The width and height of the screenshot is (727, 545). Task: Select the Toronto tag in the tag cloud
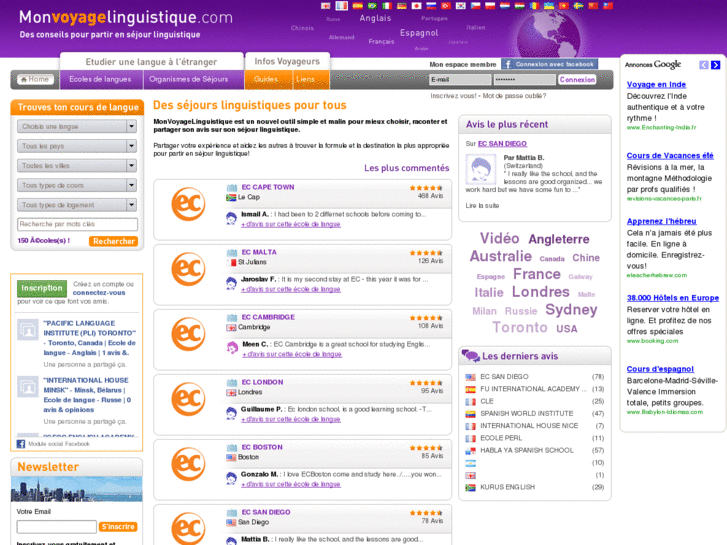click(520, 327)
